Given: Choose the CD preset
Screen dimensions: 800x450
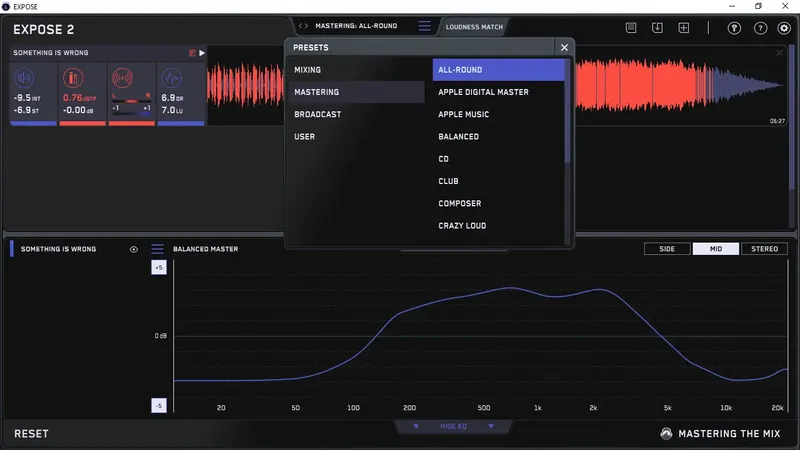Looking at the screenshot, I should coord(498,159).
